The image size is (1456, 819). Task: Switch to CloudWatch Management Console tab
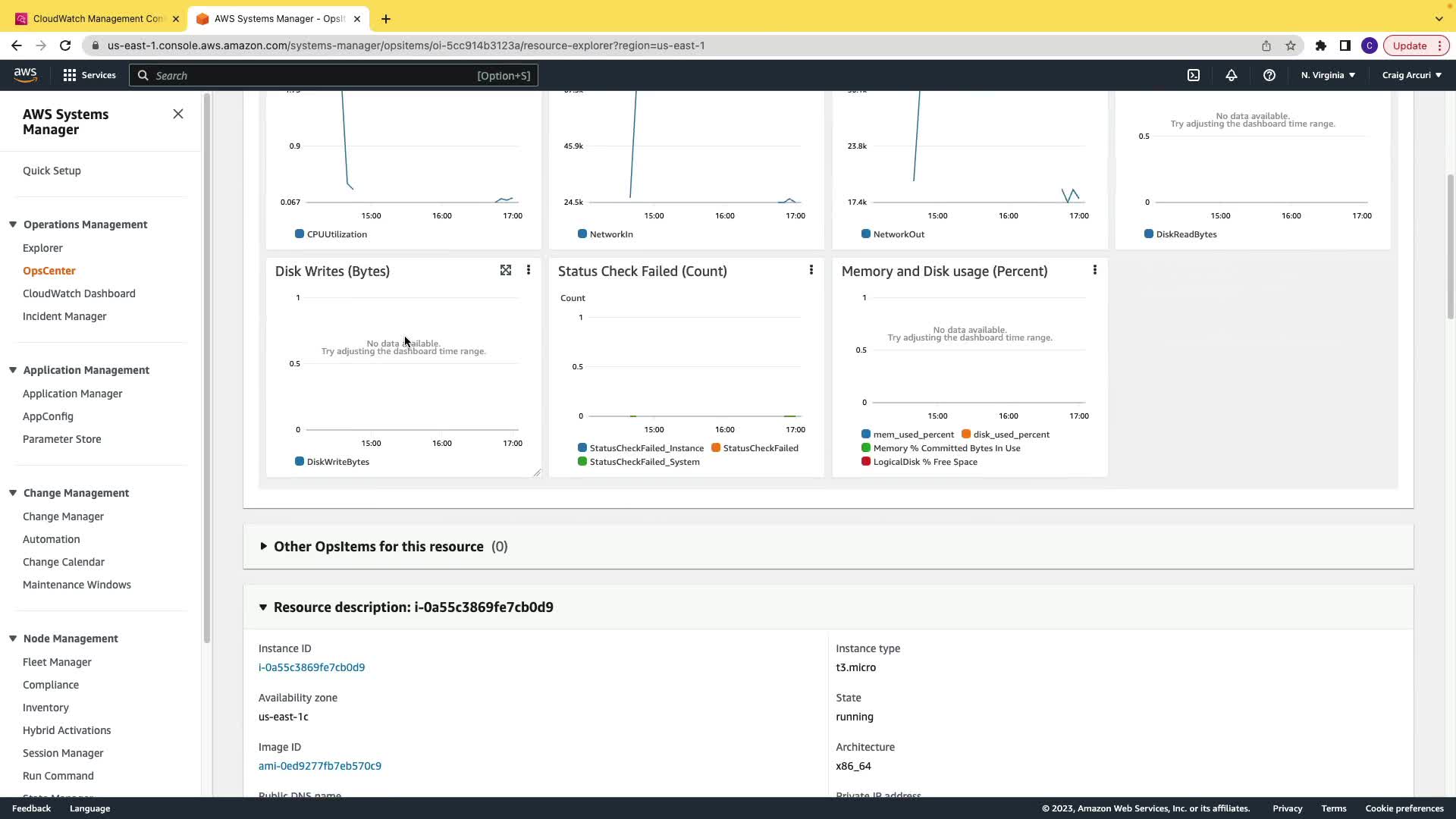coord(97,18)
